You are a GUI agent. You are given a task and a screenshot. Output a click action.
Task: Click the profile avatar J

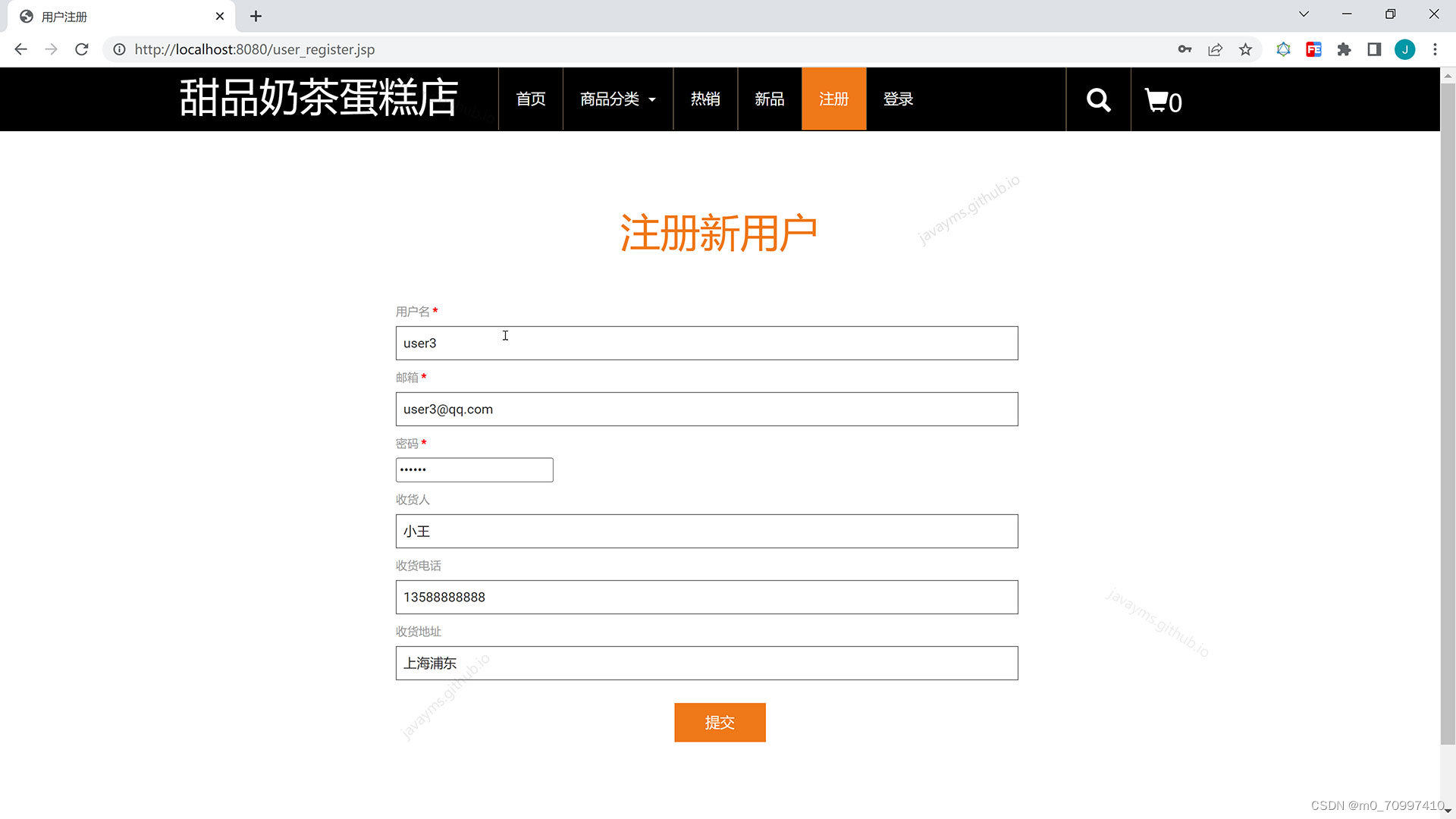pyautogui.click(x=1404, y=49)
